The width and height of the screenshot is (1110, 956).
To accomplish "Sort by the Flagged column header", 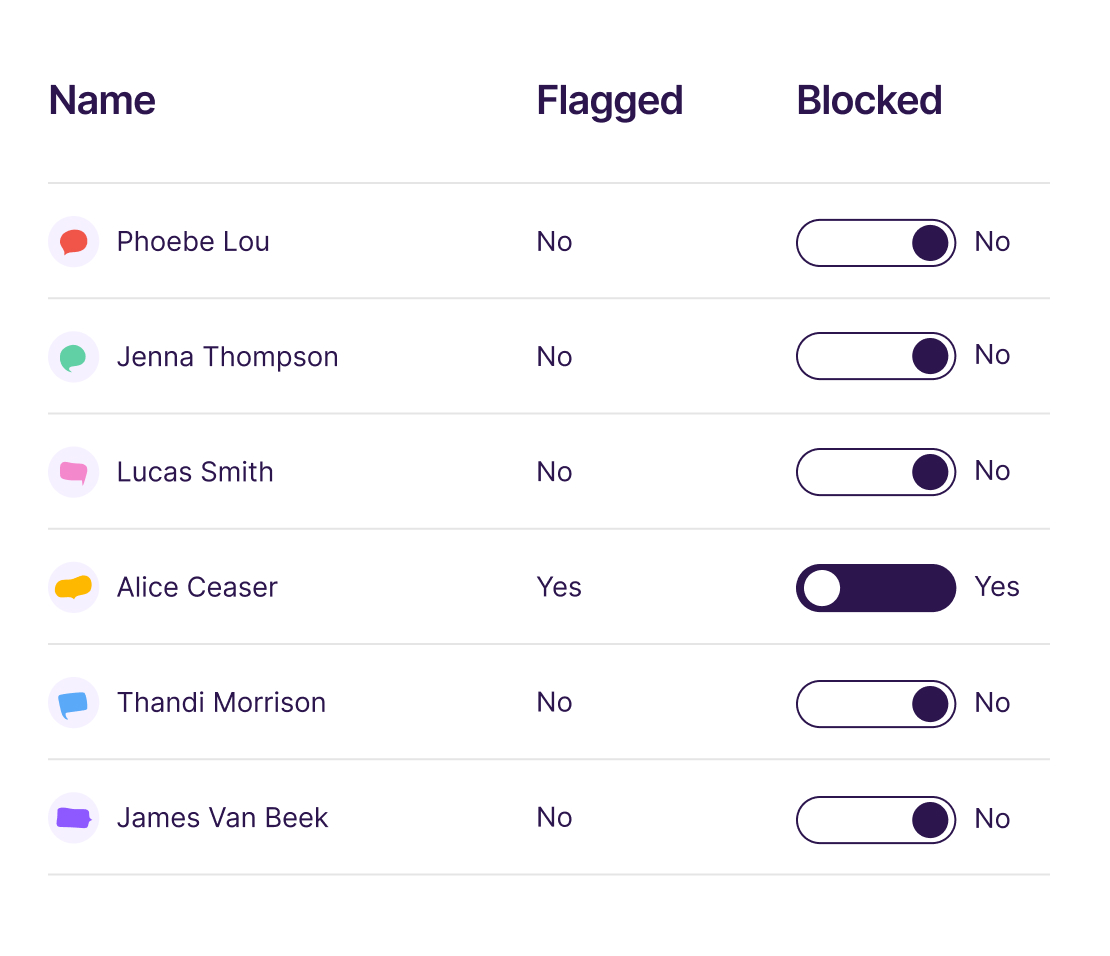I will point(610,101).
